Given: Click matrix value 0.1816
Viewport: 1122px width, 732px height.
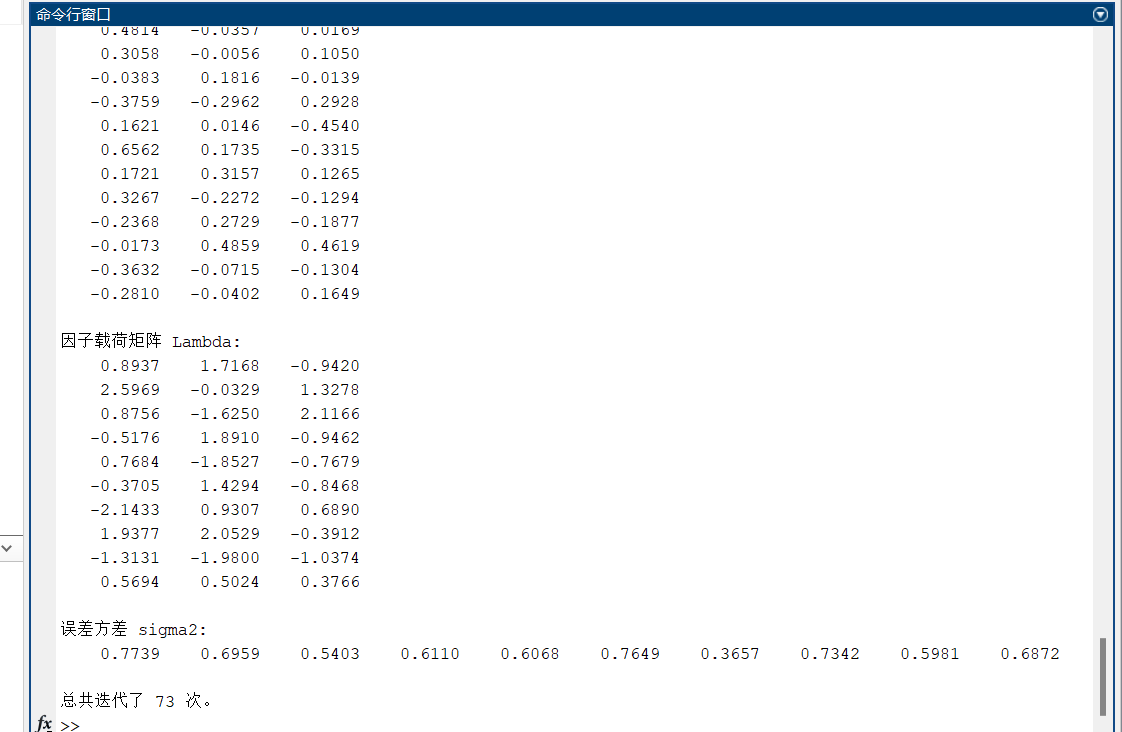Looking at the screenshot, I should click(230, 78).
